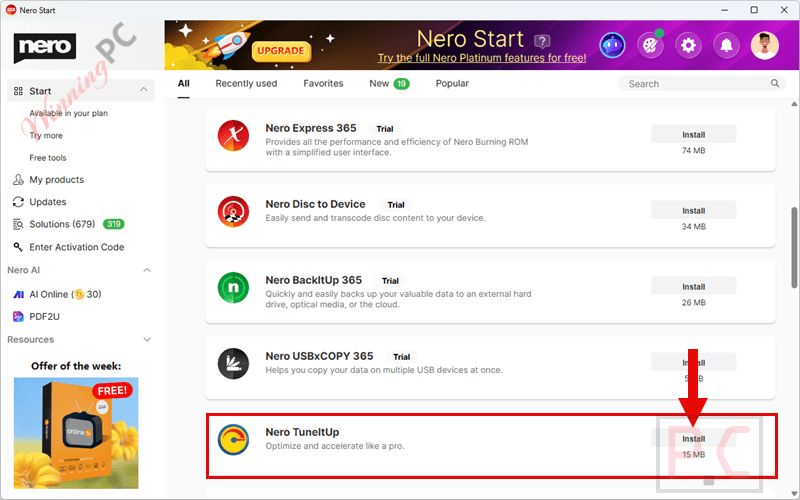Install Nero USBxCOPY 365
Screen dimensions: 800x500
693,363
